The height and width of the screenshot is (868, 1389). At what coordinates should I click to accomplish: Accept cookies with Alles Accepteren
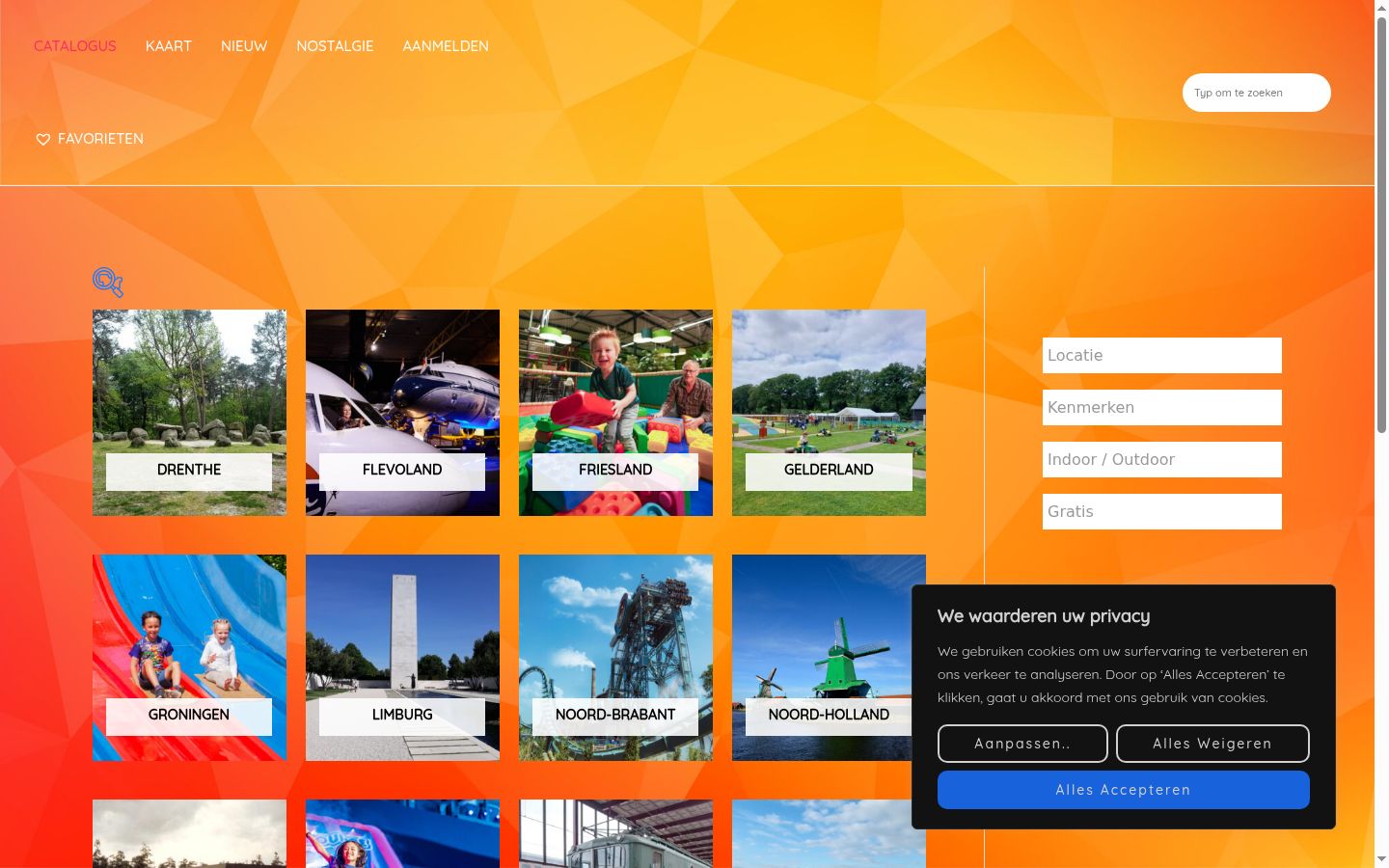pos(1124,790)
